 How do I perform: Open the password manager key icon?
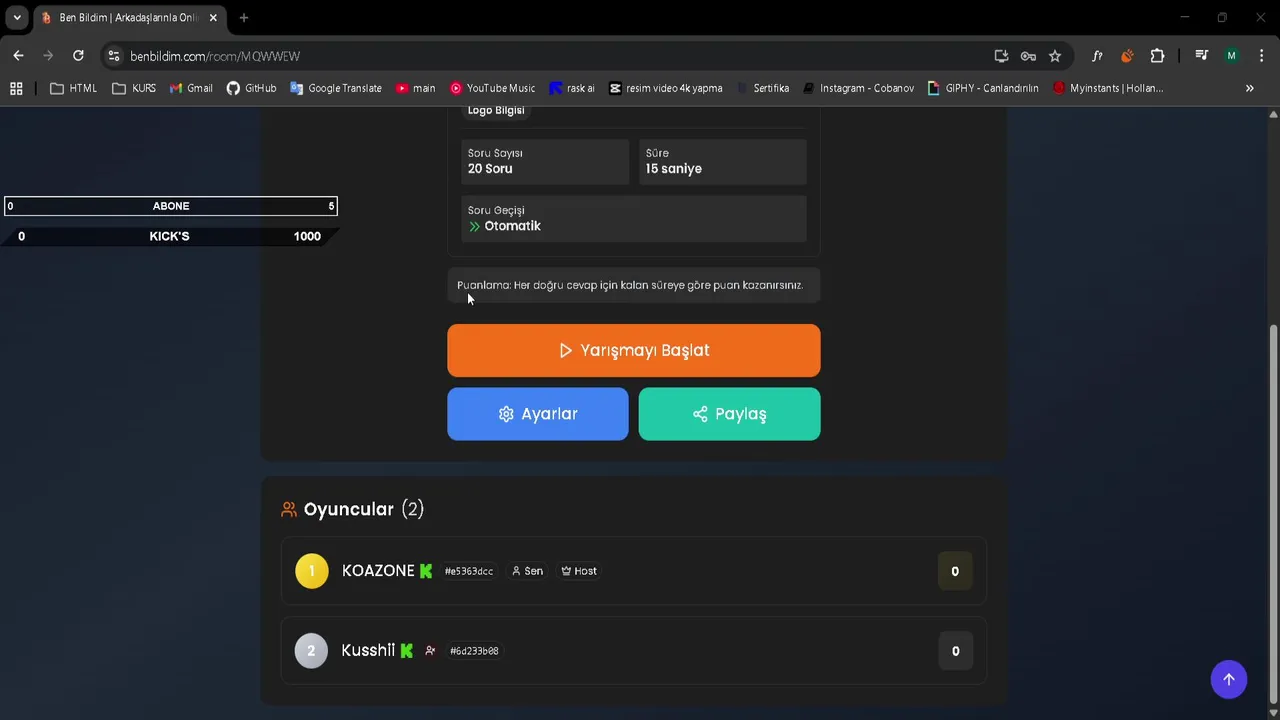click(1028, 56)
